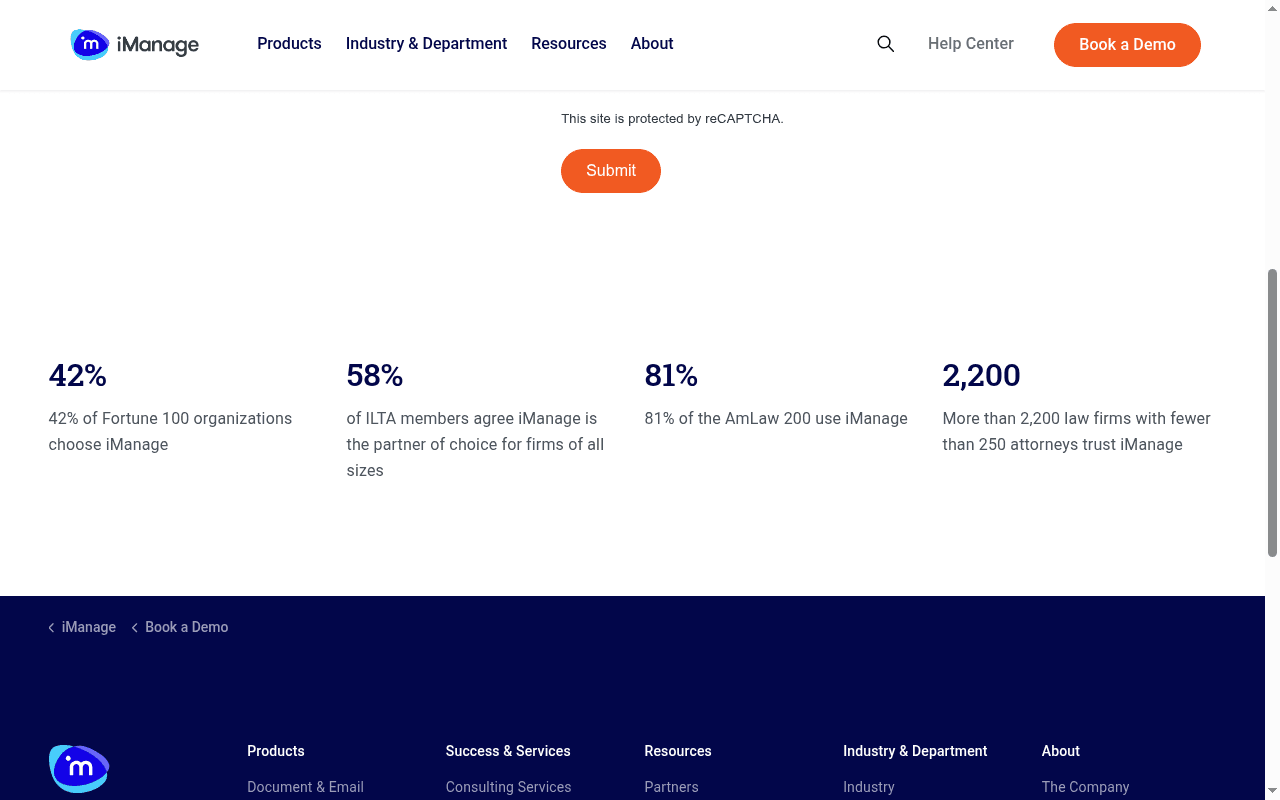The height and width of the screenshot is (800, 1280).
Task: Submit the demo request form
Action: (x=611, y=171)
